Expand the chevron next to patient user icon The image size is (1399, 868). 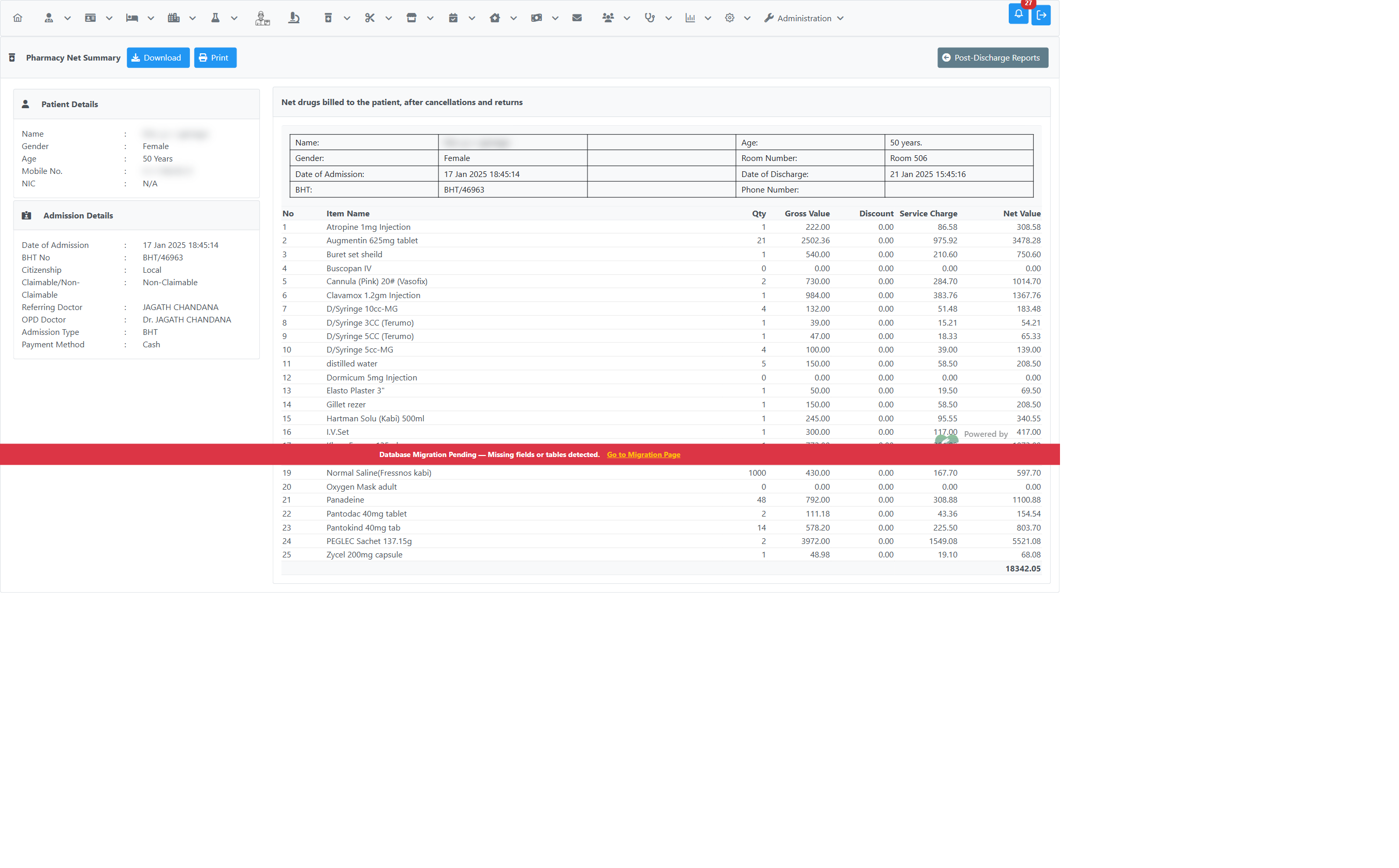click(67, 18)
